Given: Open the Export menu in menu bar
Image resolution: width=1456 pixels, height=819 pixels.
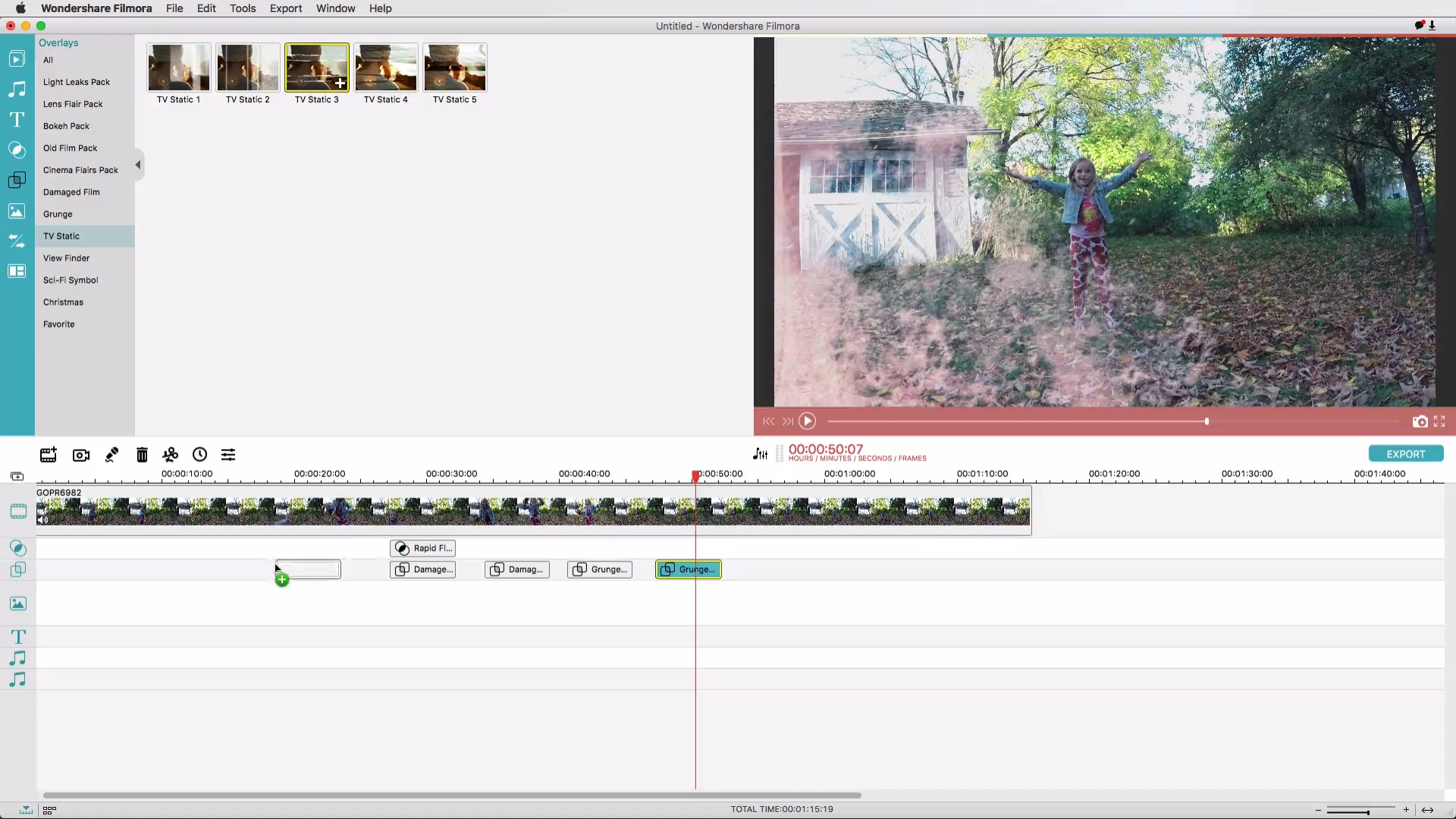Looking at the screenshot, I should [286, 8].
